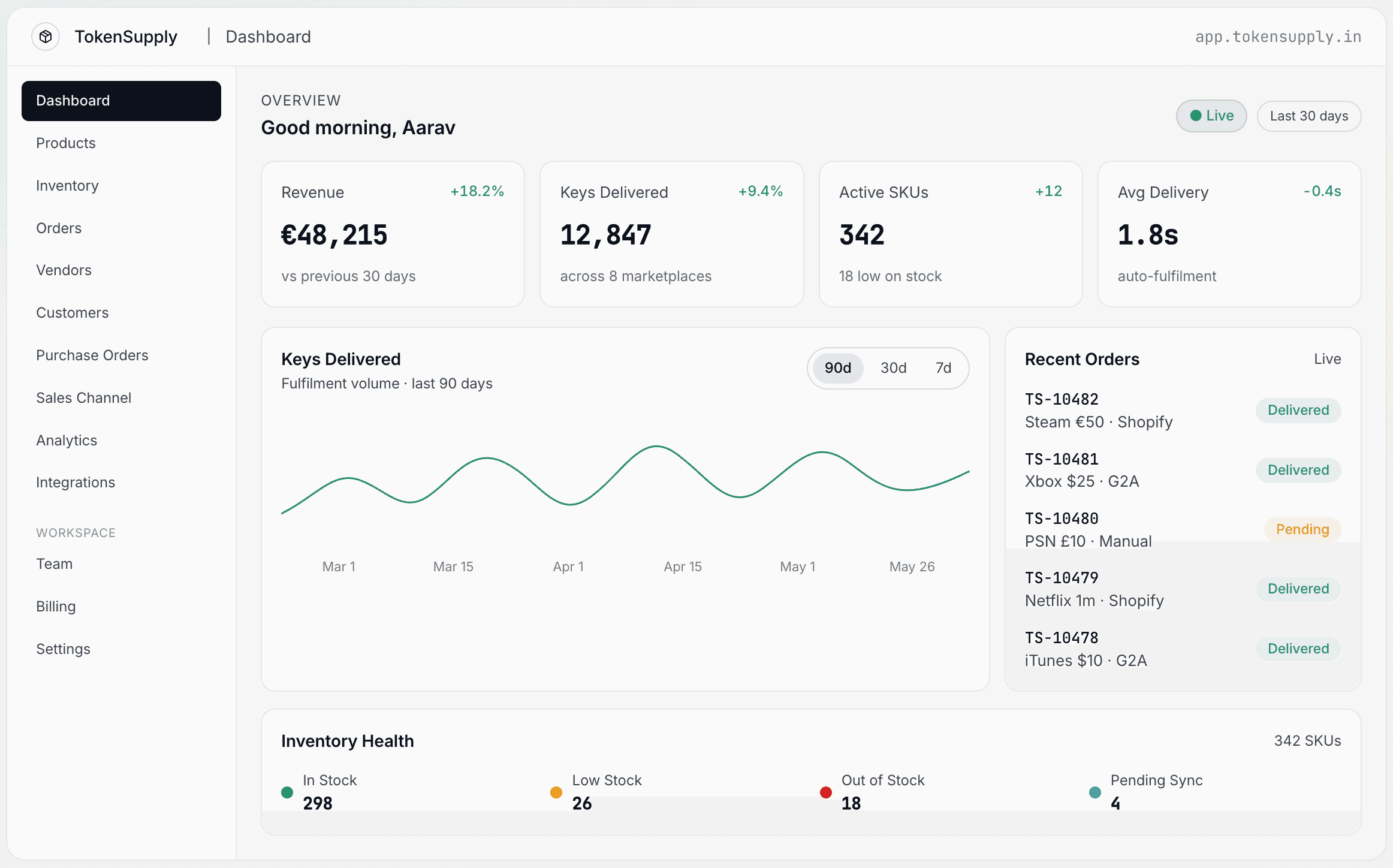Switch chart range to 30d
Viewport: 1393px width, 868px height.
point(893,367)
